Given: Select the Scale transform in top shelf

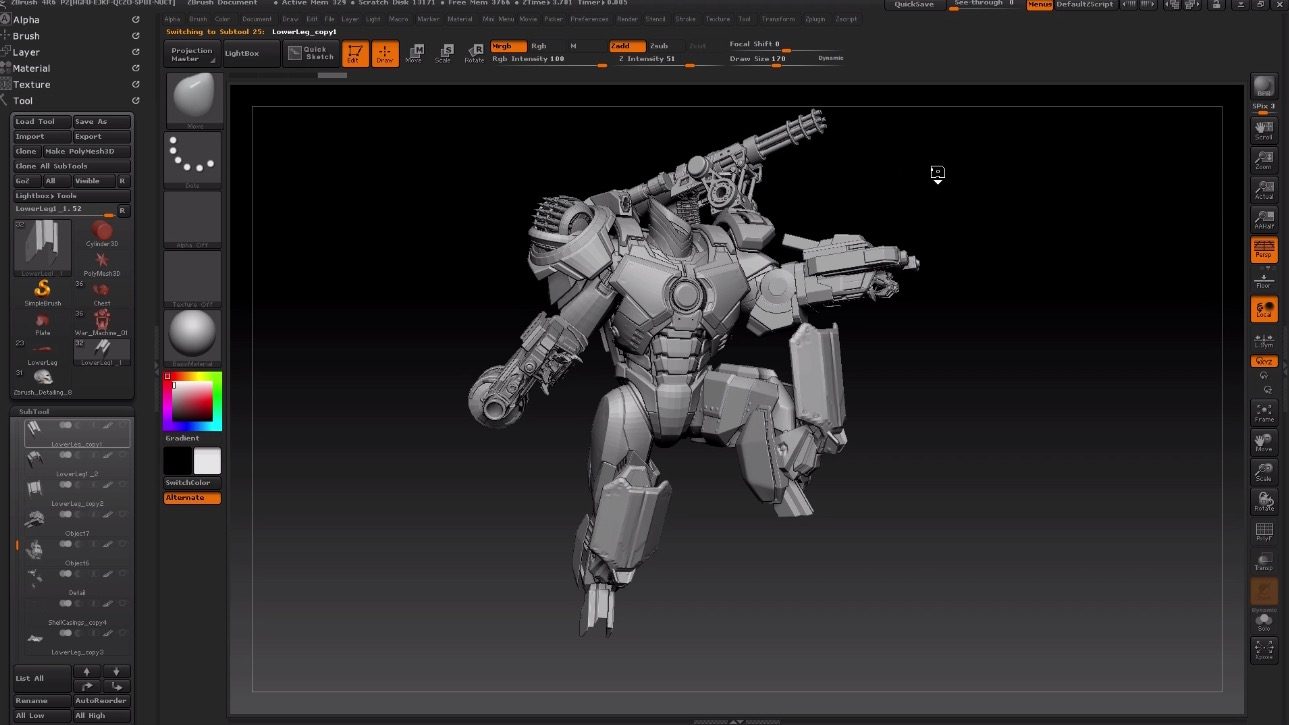Looking at the screenshot, I should click(x=444, y=54).
